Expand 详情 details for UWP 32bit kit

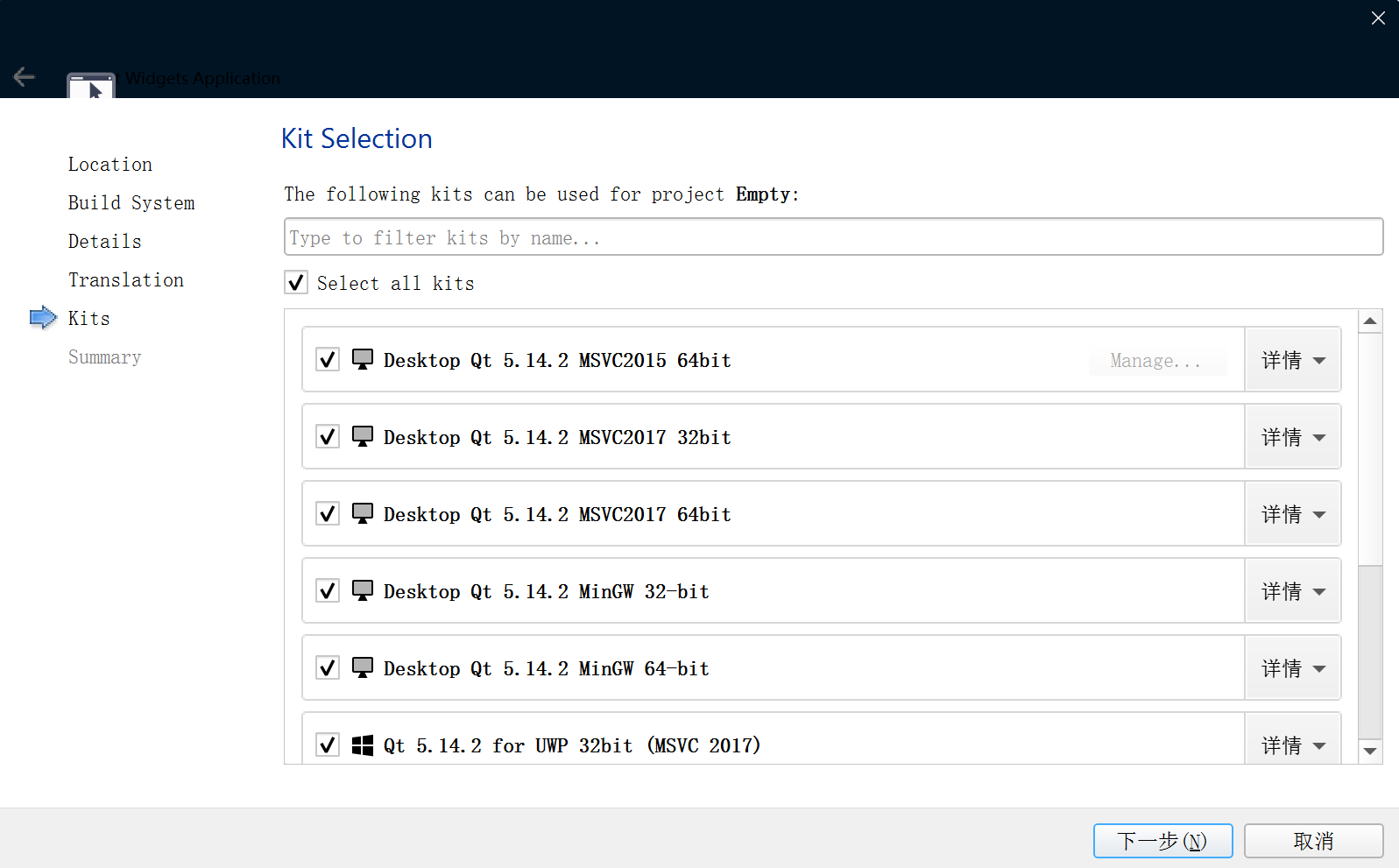(x=1293, y=739)
